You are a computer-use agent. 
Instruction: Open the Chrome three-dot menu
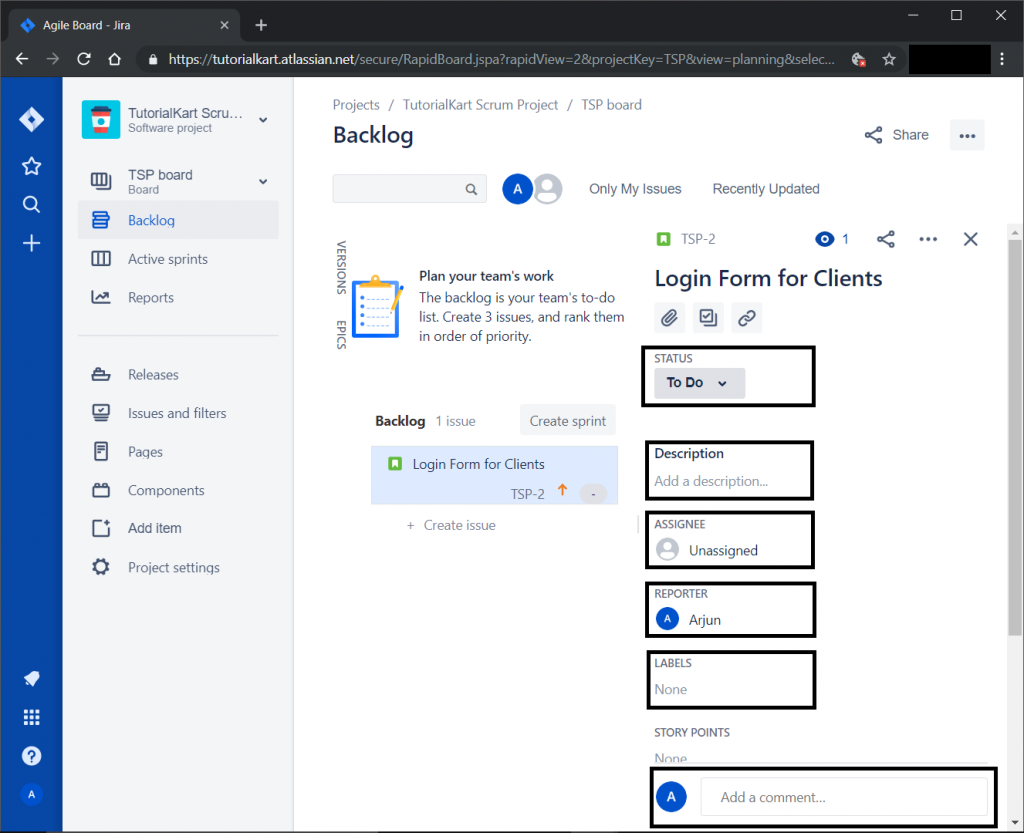click(x=1002, y=59)
